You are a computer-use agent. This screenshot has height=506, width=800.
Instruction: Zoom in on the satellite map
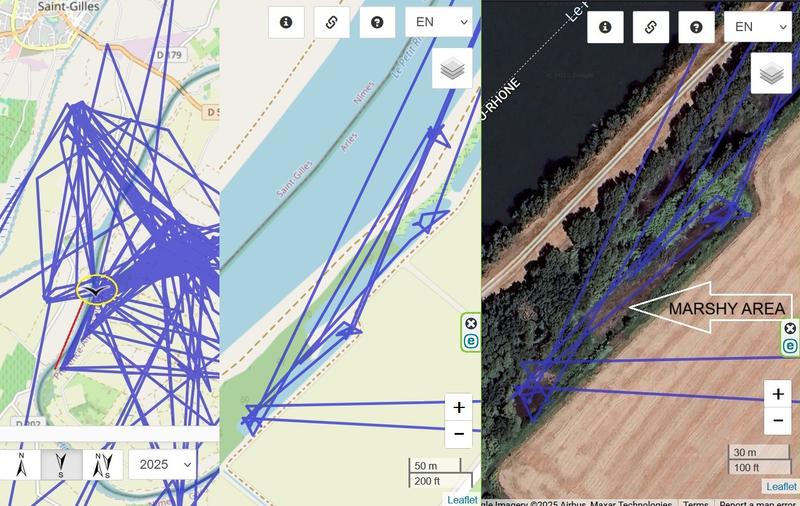[778, 394]
